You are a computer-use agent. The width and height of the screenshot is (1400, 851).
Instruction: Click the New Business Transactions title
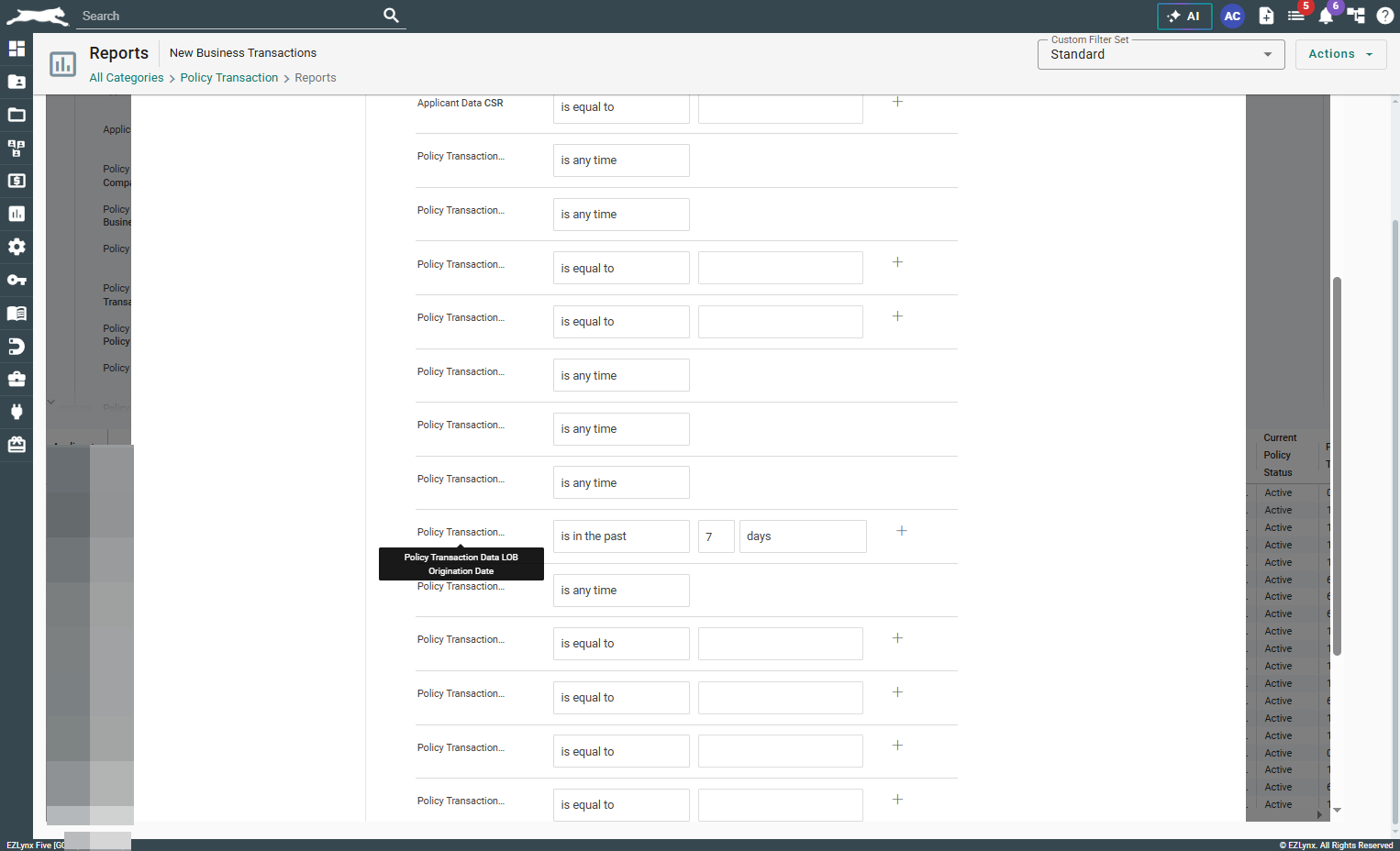[x=243, y=53]
